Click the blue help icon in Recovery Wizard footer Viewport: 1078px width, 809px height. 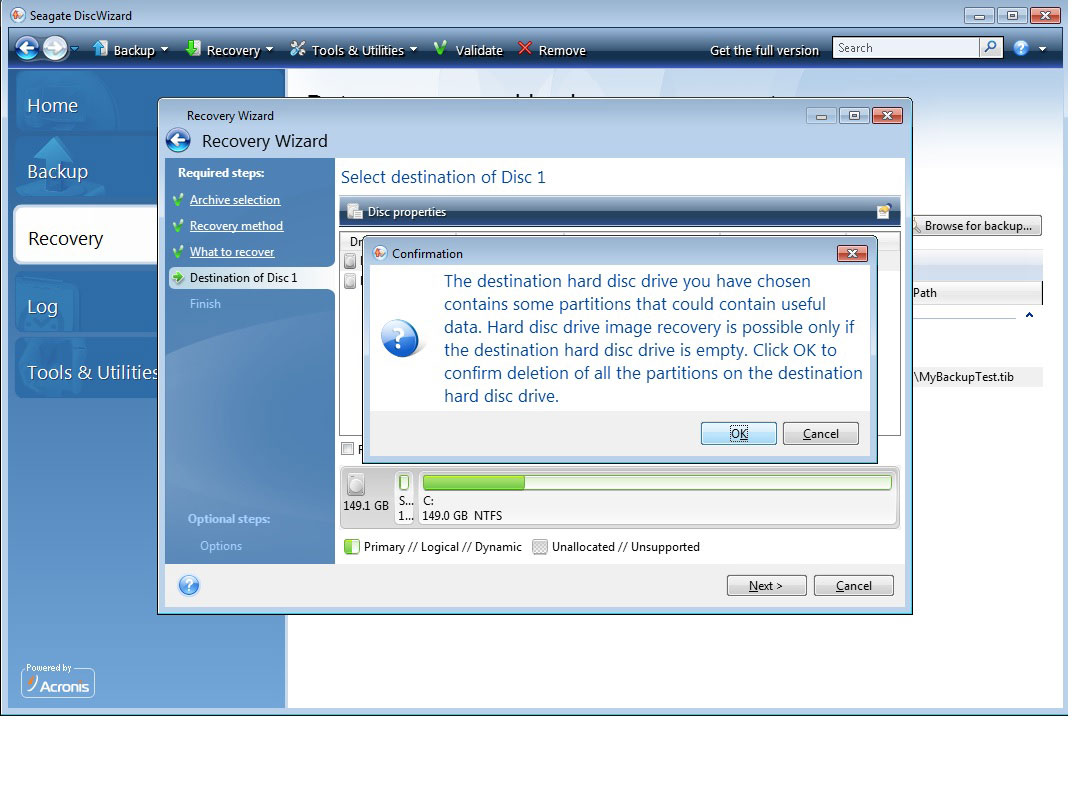coord(188,586)
